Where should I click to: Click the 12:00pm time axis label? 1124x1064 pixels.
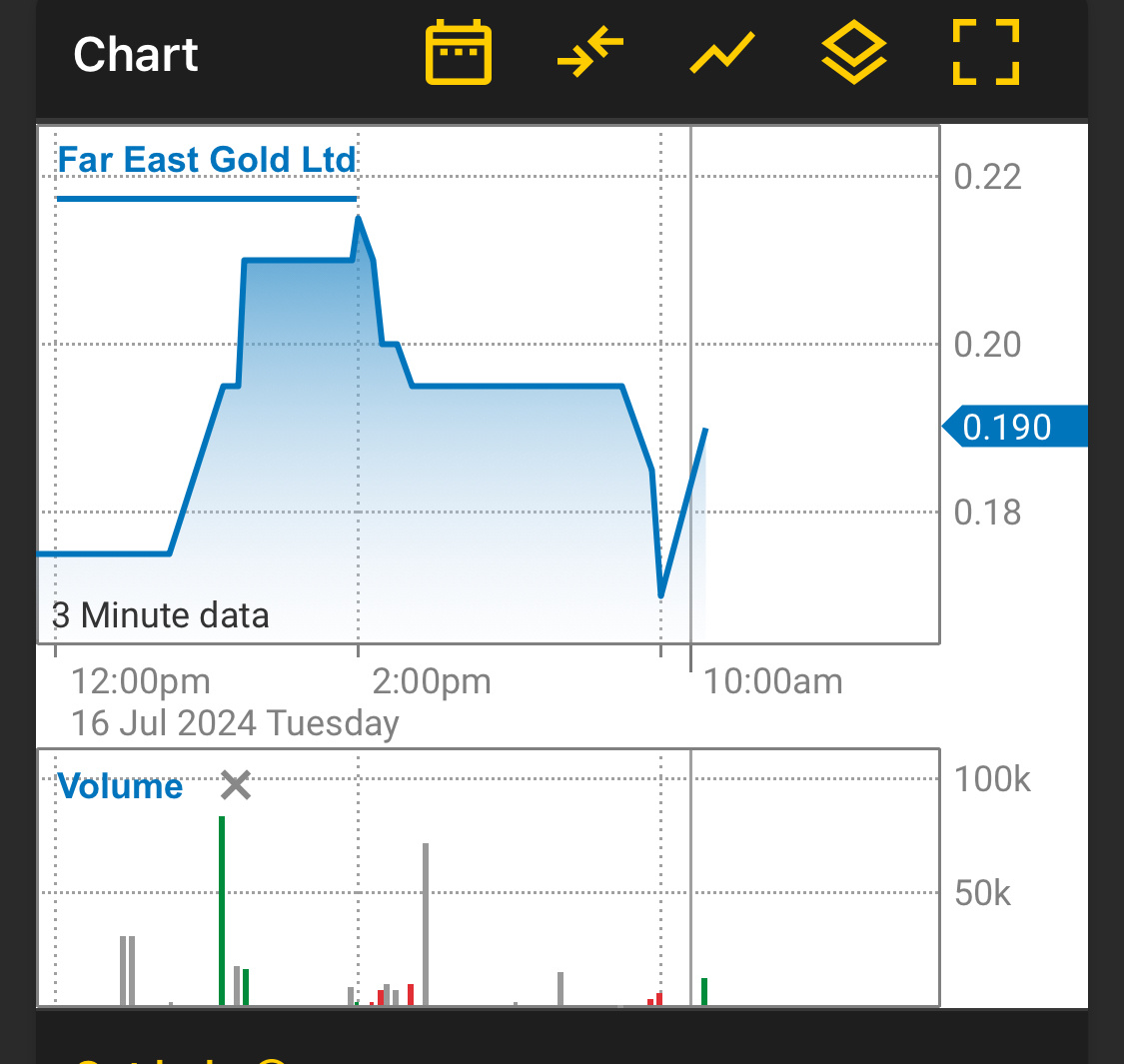point(141,681)
